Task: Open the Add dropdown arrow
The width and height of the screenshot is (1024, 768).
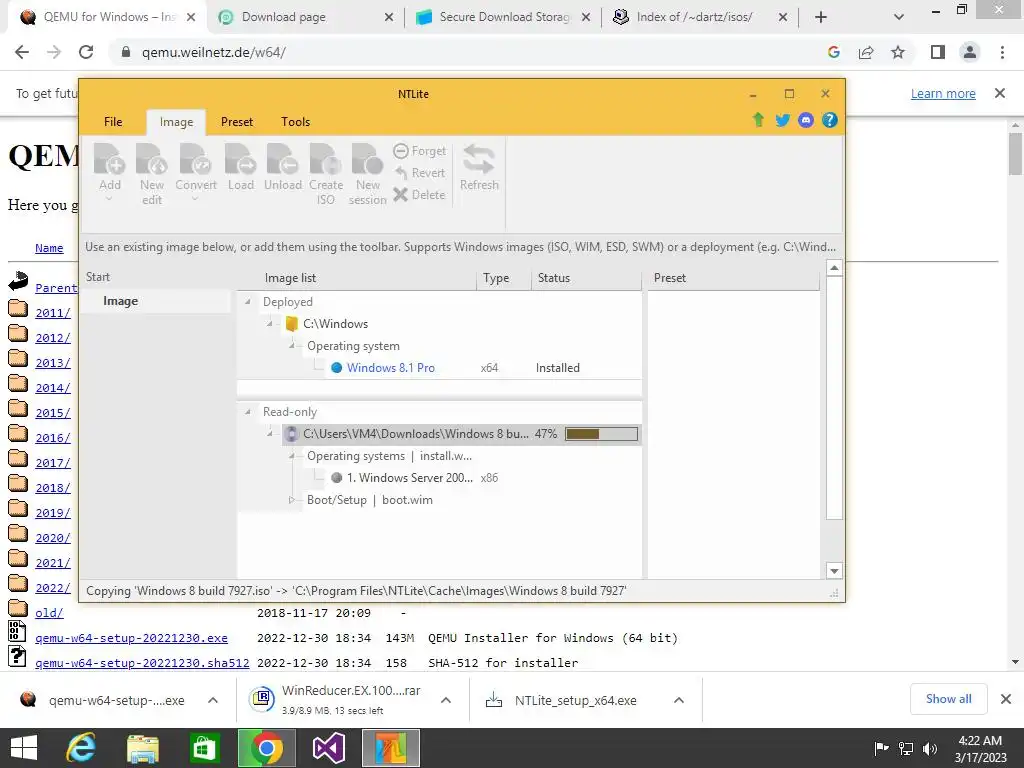Action: click(110, 199)
